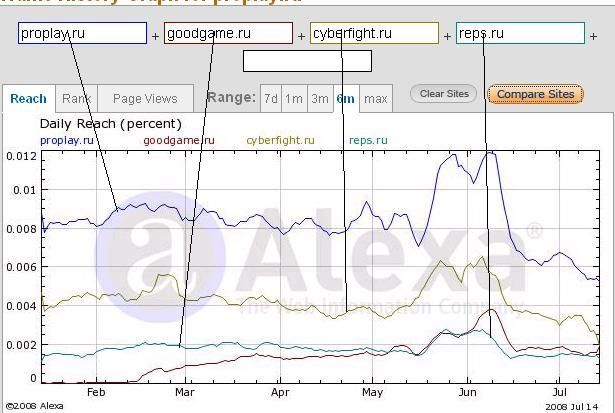This screenshot has width=615, height=413.
Task: Click the 0.01 y-axis value
Action: (25, 190)
